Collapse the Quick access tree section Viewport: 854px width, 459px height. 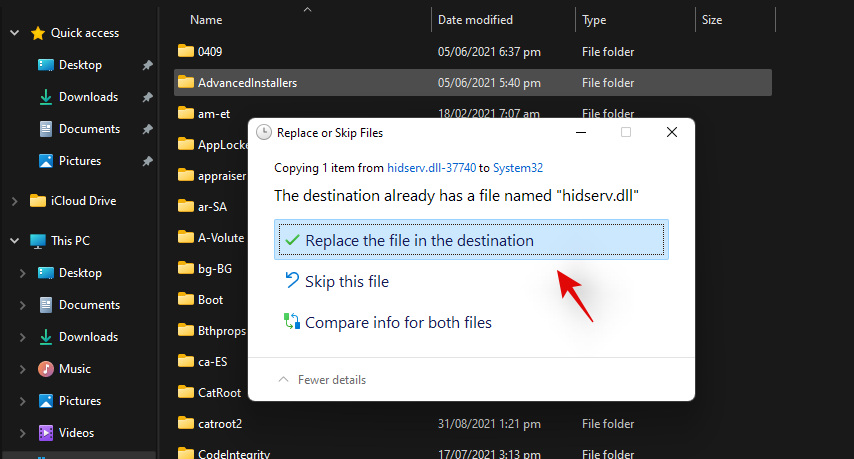(14, 33)
